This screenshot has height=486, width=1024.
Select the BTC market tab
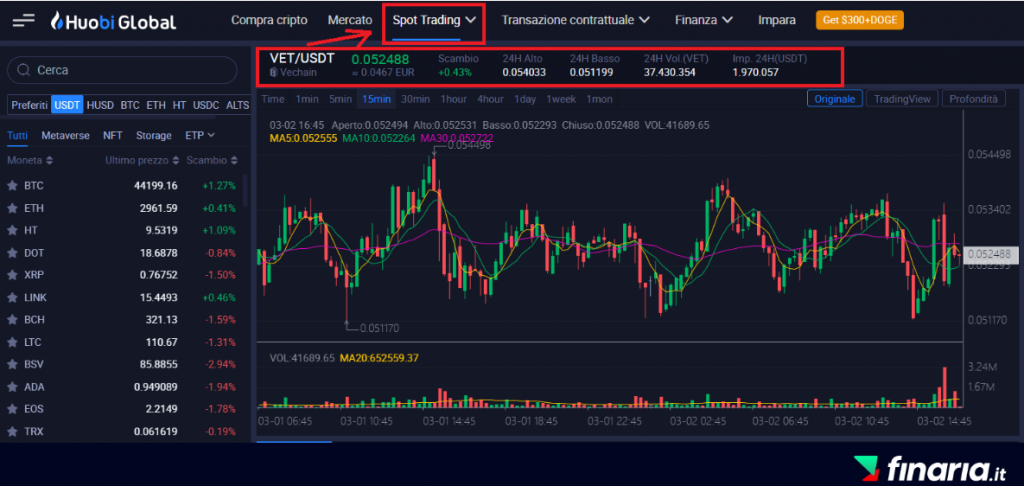click(x=130, y=105)
